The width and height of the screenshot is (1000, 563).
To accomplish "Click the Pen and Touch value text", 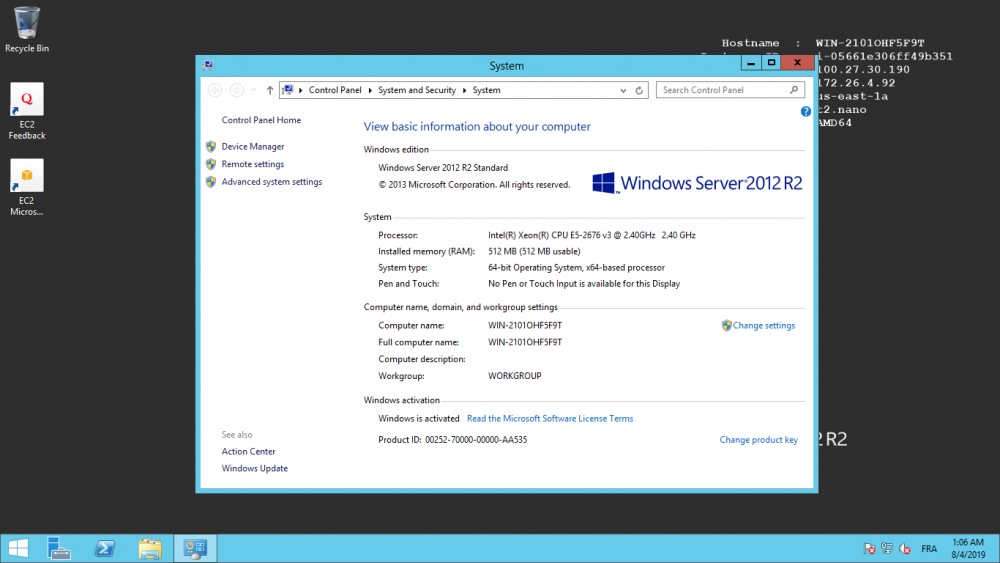I will 584,284.
